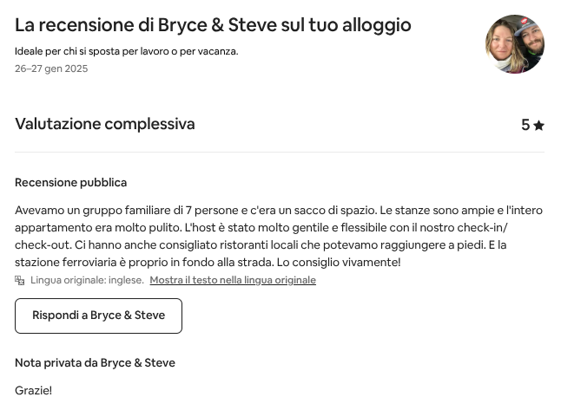Click the Valutazione complessiva heading
This screenshot has height=397, width=561.
[105, 124]
